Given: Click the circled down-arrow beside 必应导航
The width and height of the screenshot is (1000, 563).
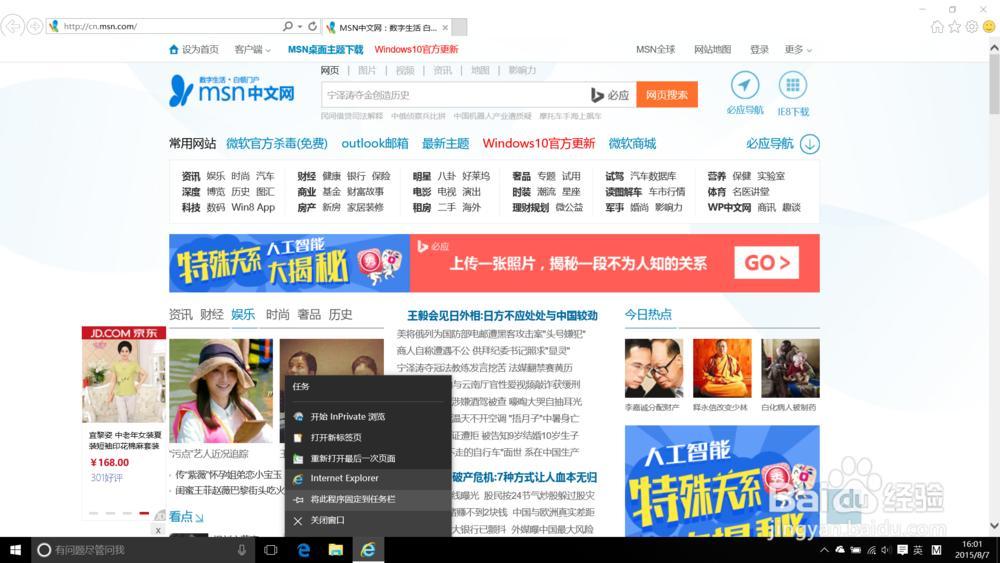Looking at the screenshot, I should [809, 144].
